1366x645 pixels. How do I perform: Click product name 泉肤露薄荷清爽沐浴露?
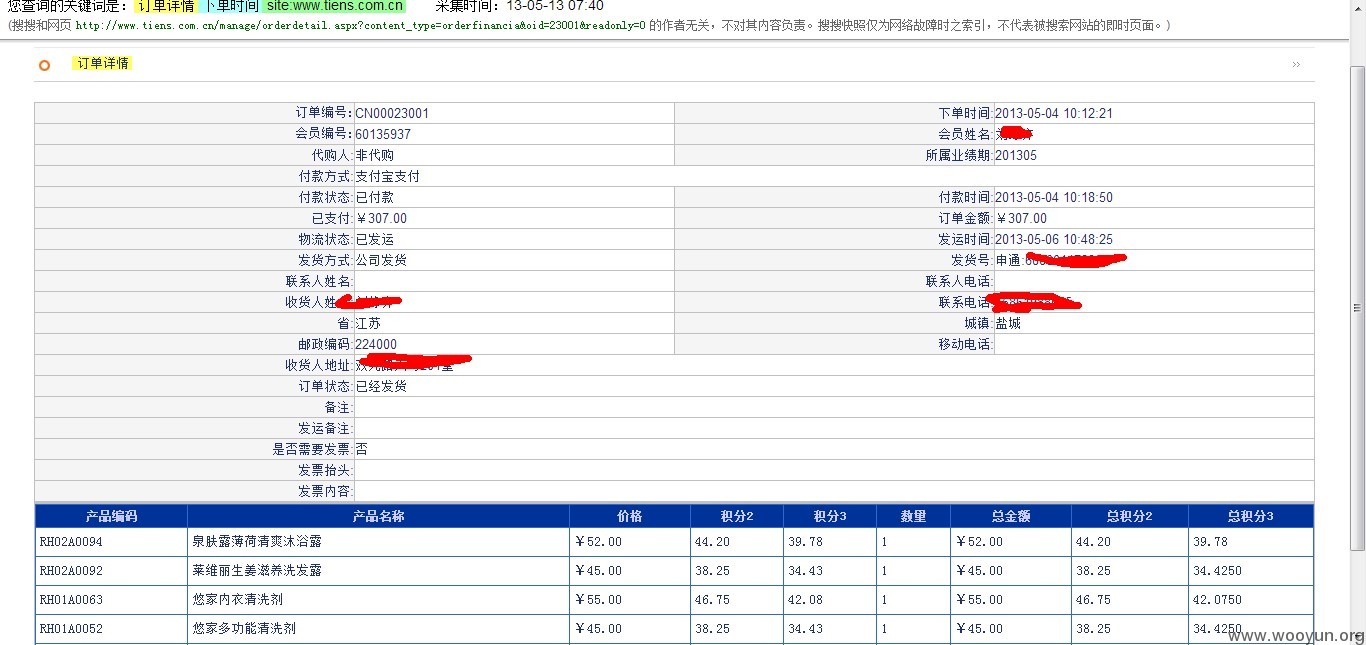point(257,542)
